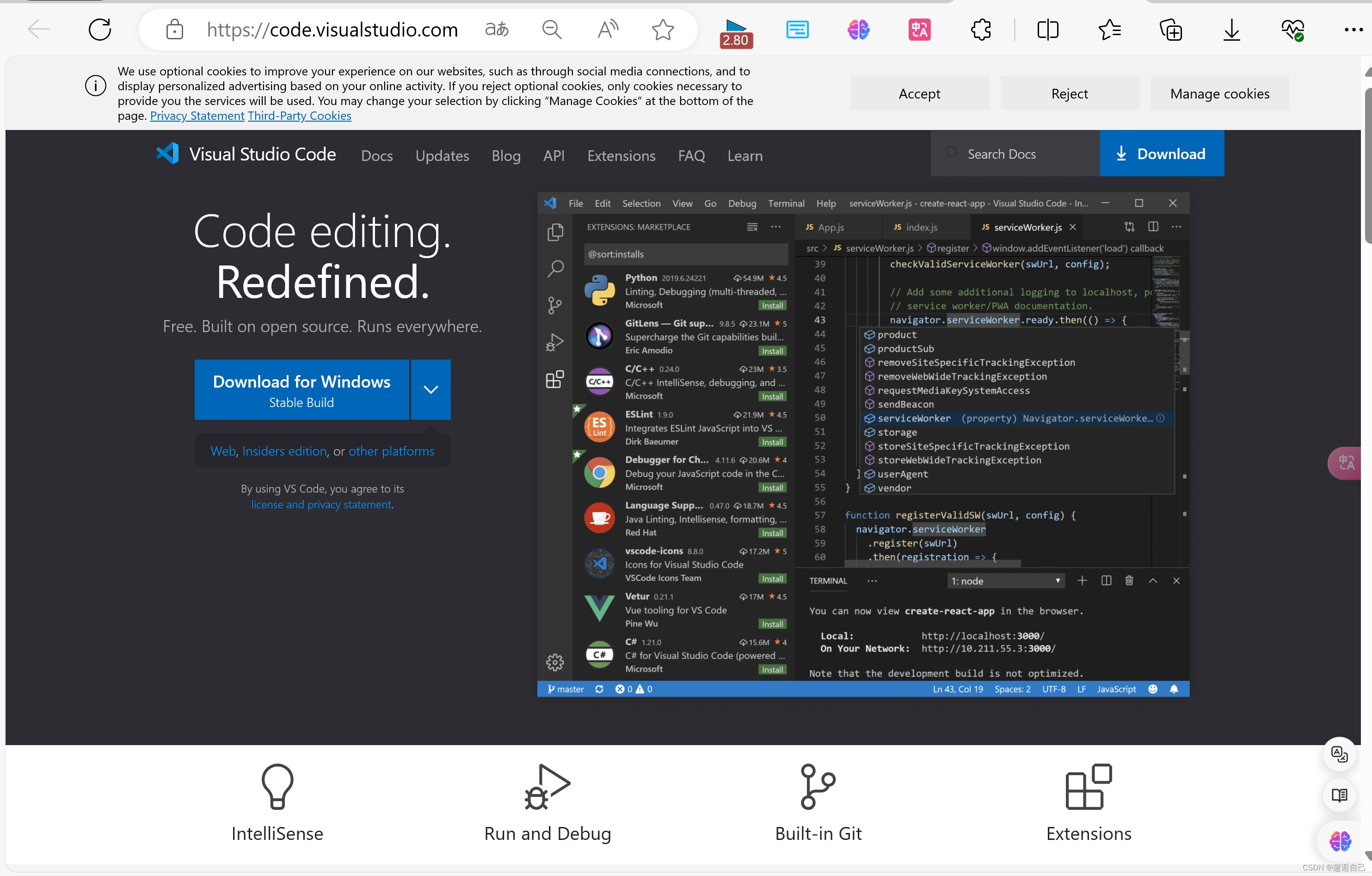
Task: Open the Insiders edition link
Action: (284, 451)
